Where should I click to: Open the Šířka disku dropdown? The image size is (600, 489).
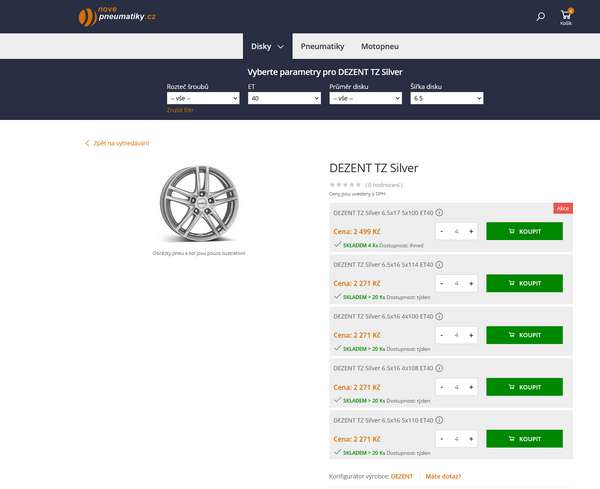tap(447, 98)
